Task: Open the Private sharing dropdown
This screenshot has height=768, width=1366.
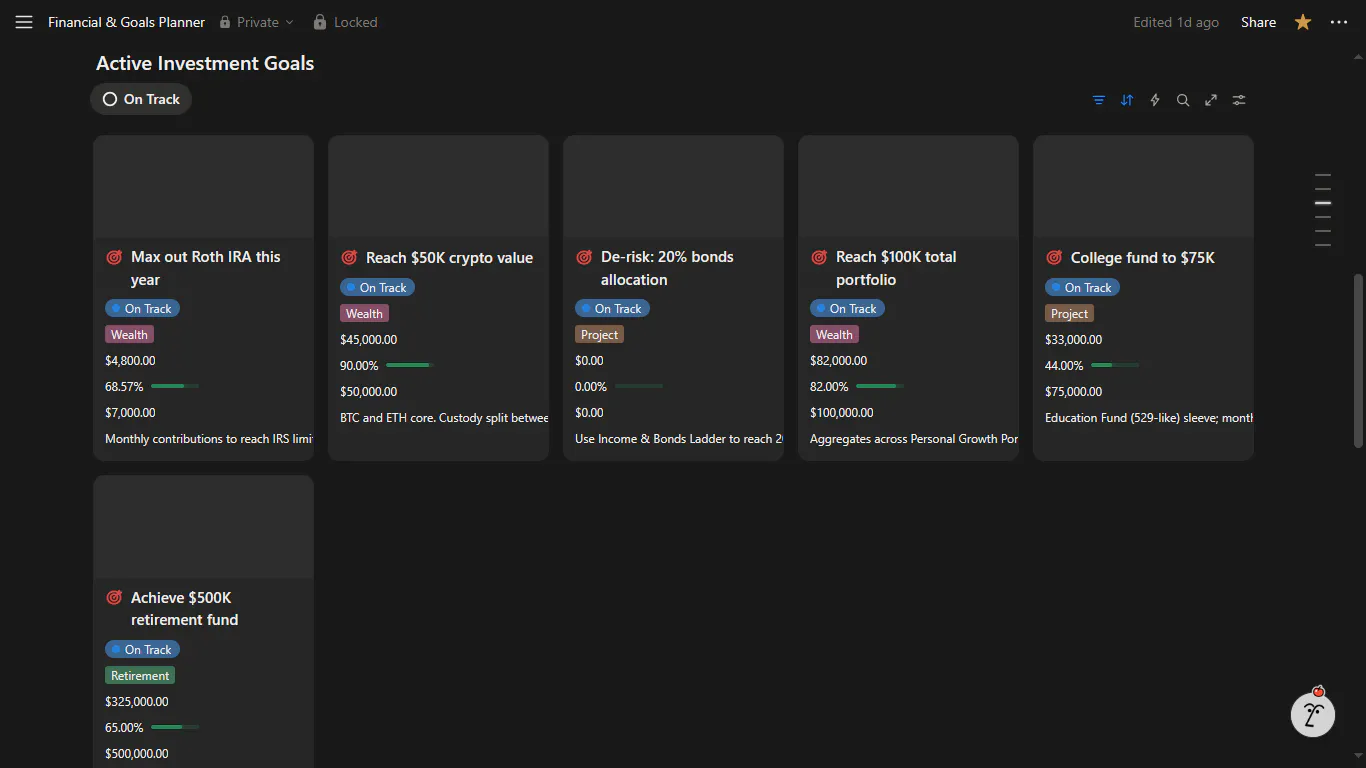Action: [x=256, y=22]
